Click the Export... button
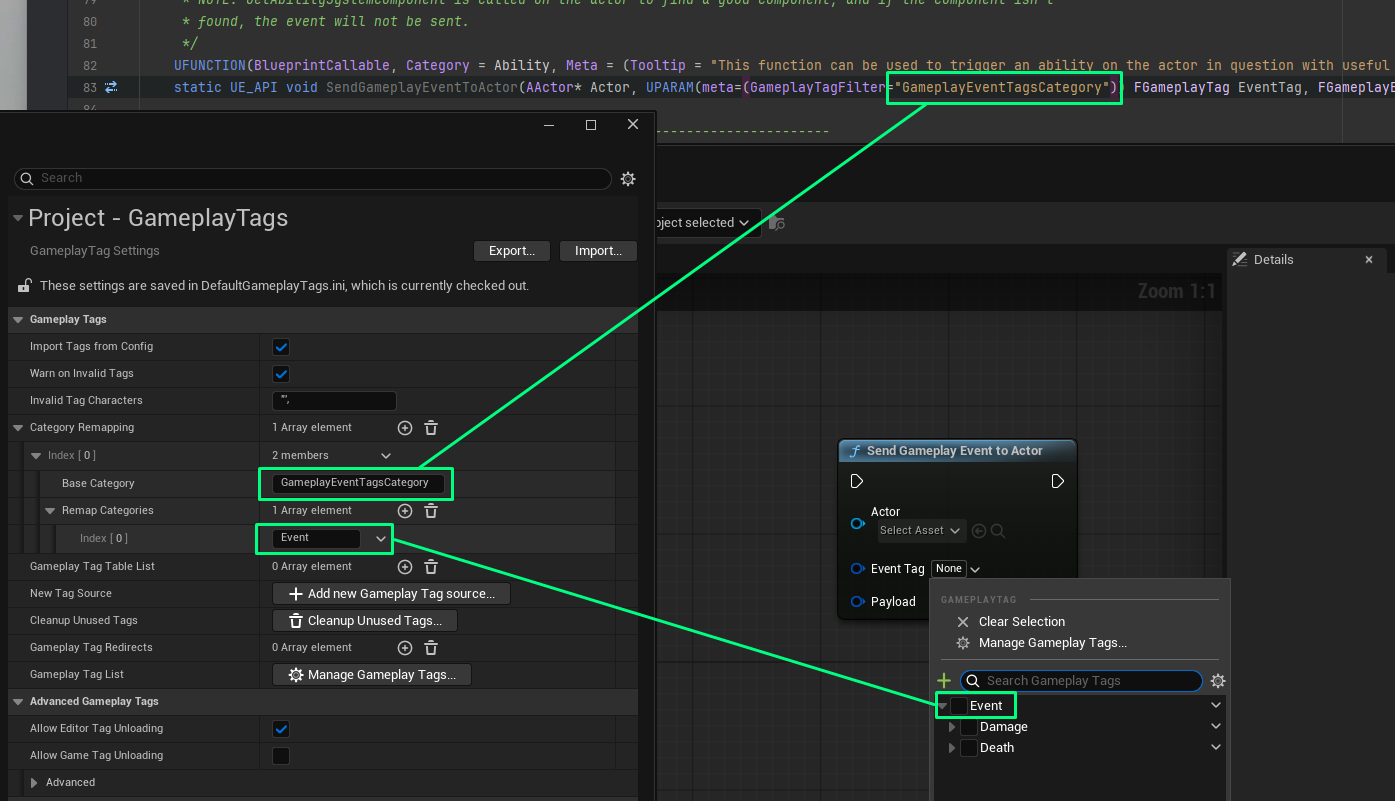 tap(512, 251)
